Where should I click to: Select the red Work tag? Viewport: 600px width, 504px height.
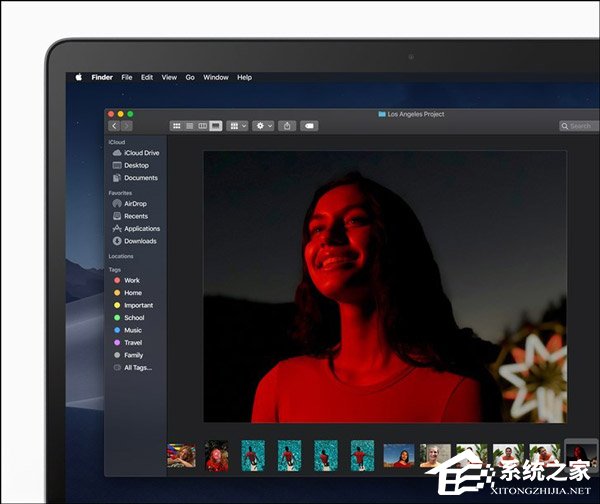127,281
